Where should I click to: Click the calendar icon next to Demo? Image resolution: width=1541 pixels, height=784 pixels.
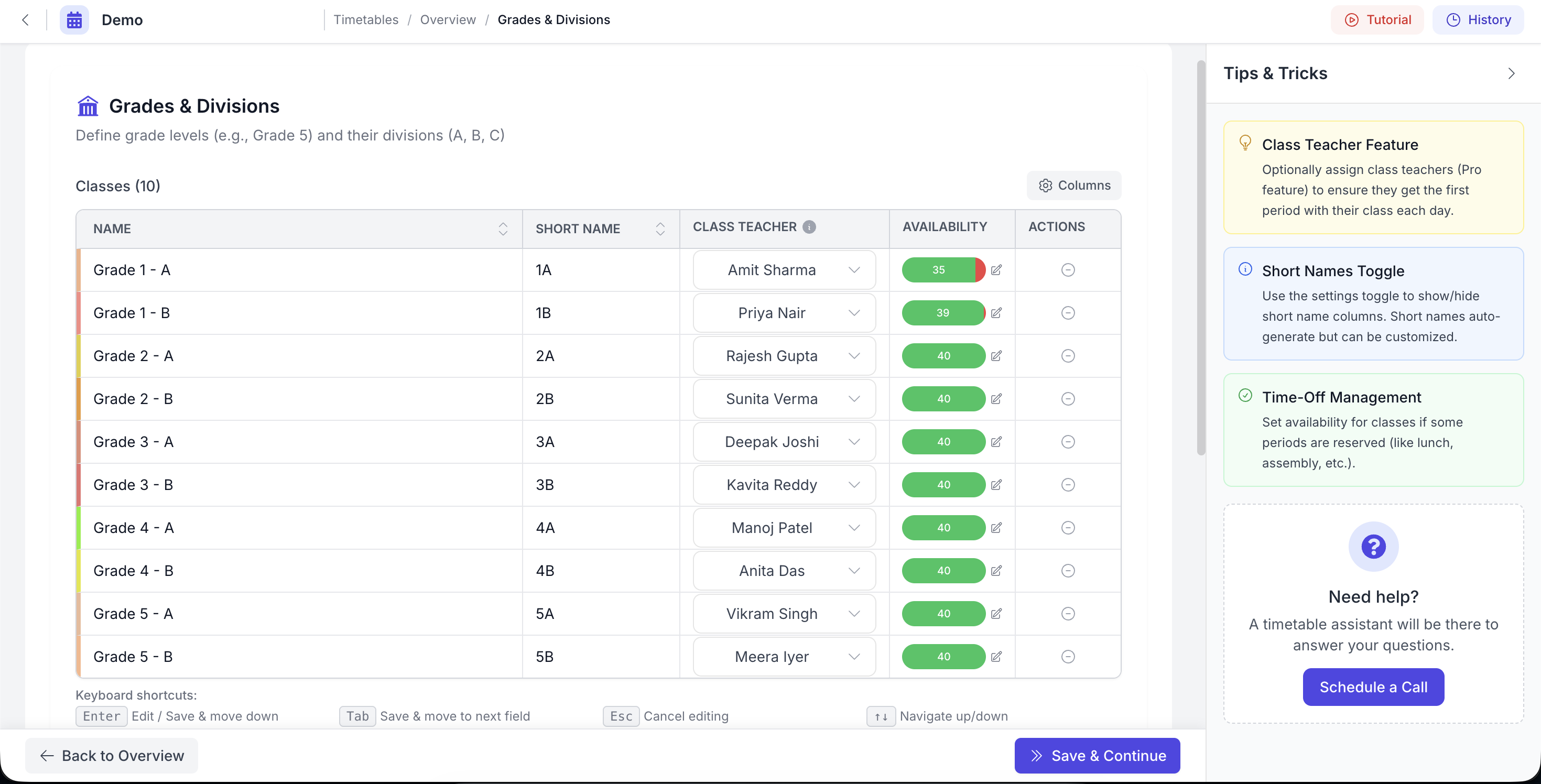click(x=74, y=20)
